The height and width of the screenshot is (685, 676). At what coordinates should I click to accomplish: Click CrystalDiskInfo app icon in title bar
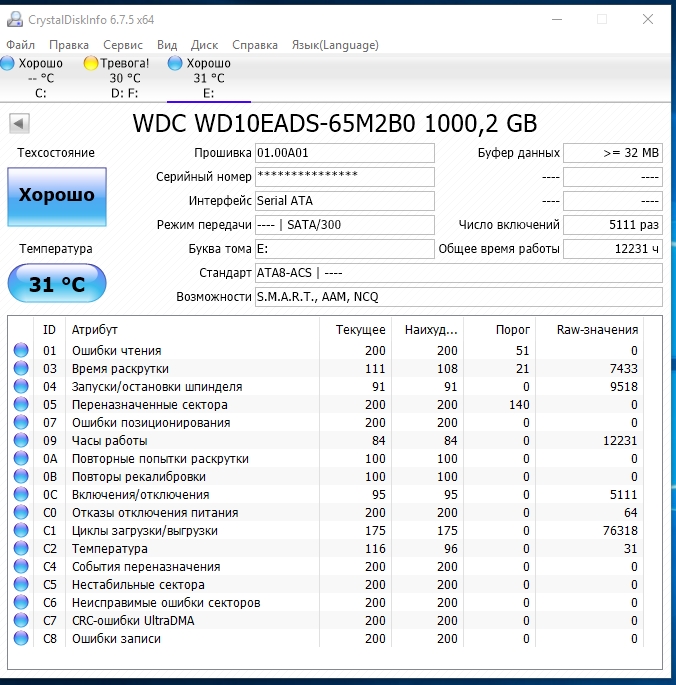click(13, 19)
